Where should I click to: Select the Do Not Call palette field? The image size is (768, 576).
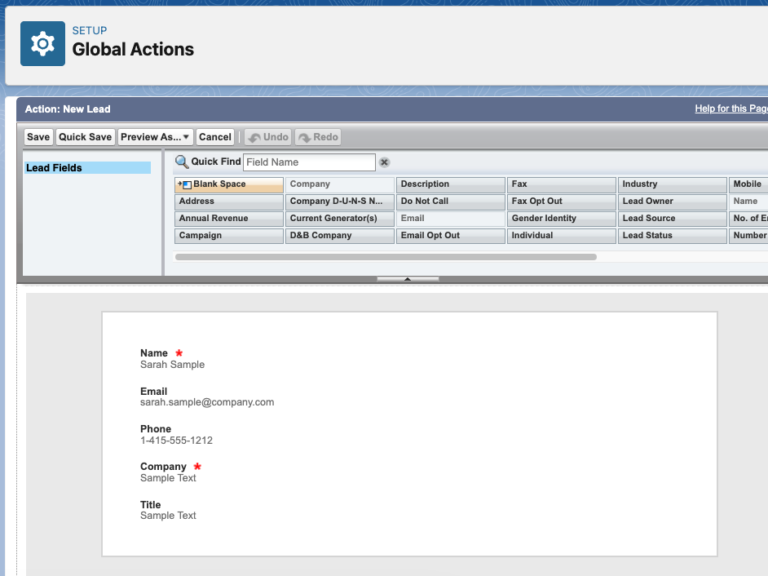coord(451,201)
